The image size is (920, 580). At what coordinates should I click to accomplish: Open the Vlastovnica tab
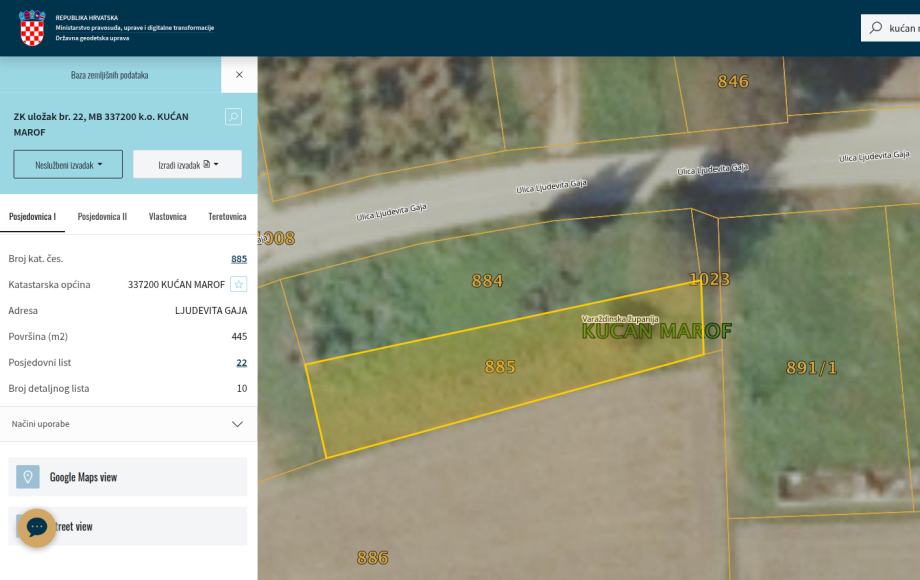pos(167,216)
